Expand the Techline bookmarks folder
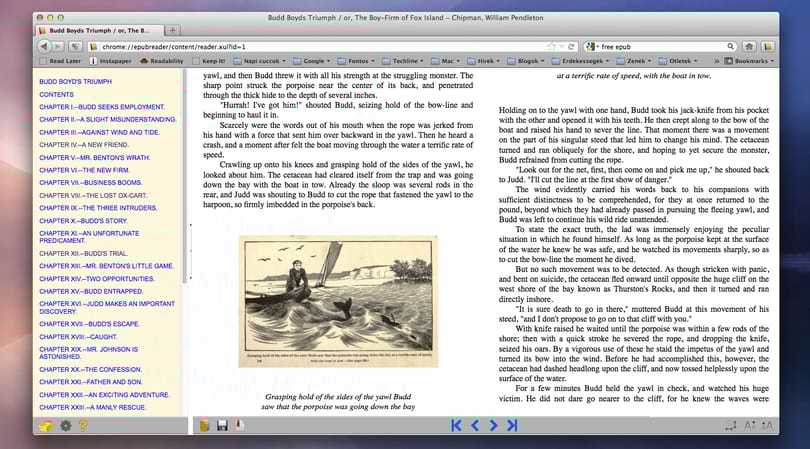The image size is (810, 449). [x=403, y=61]
